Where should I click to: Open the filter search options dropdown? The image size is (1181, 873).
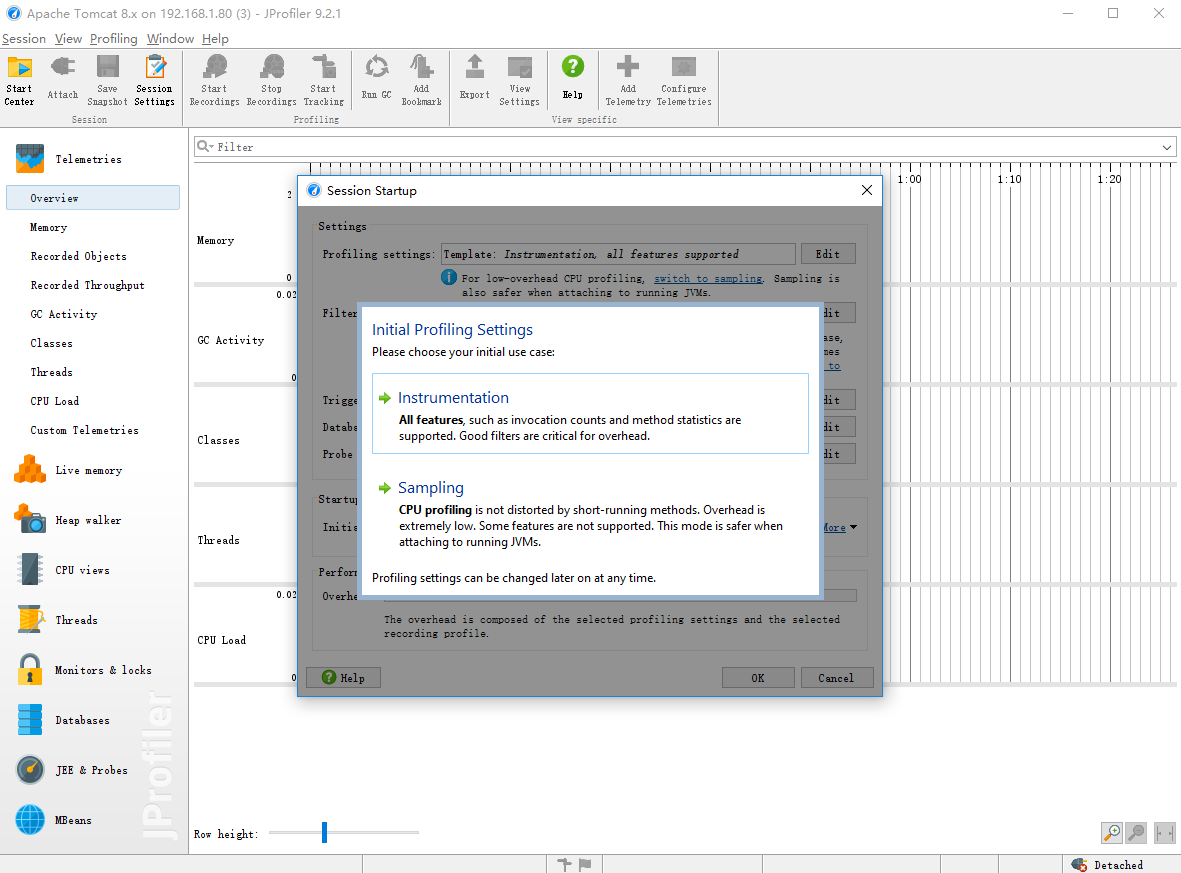click(x=205, y=146)
